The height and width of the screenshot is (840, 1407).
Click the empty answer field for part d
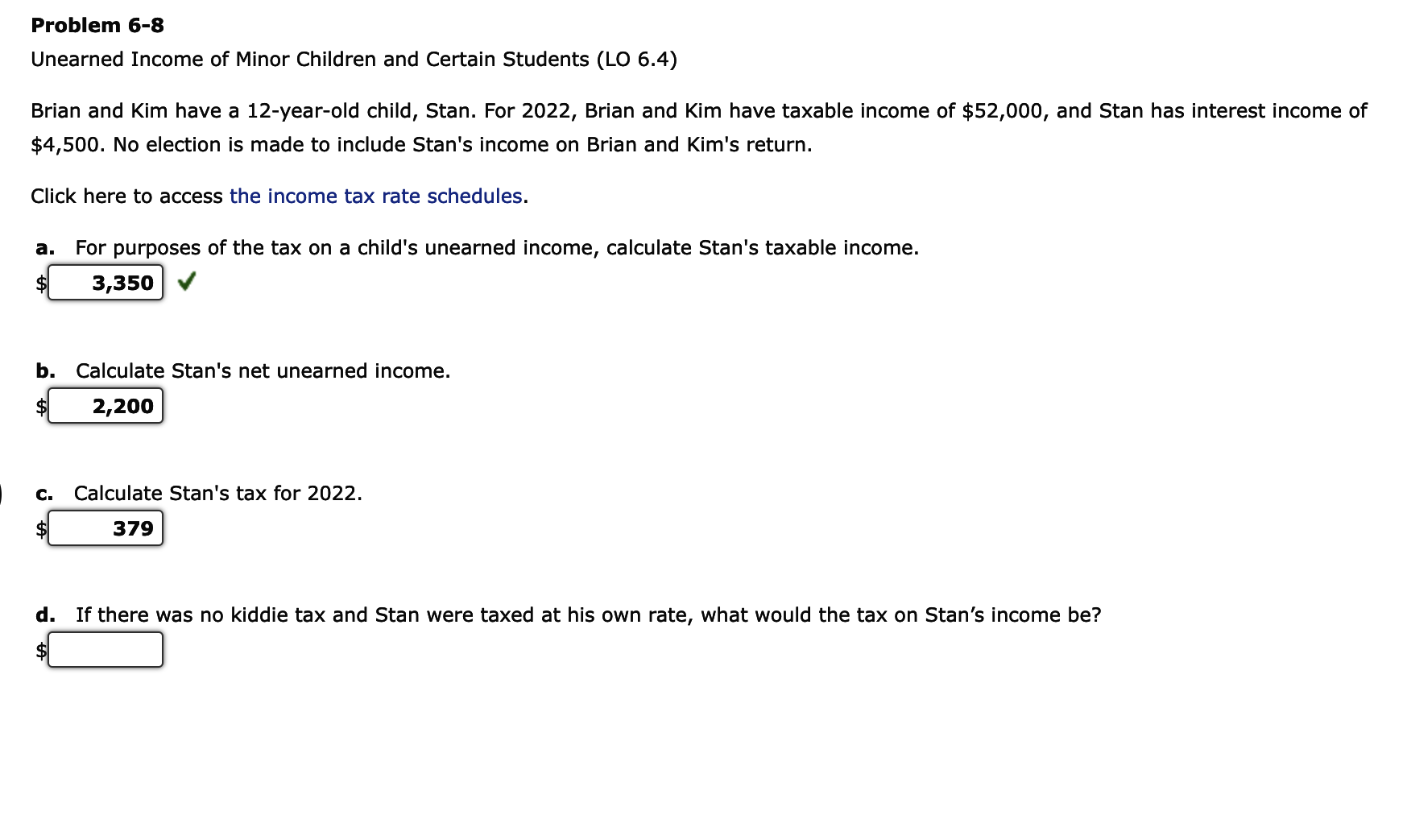tap(106, 649)
